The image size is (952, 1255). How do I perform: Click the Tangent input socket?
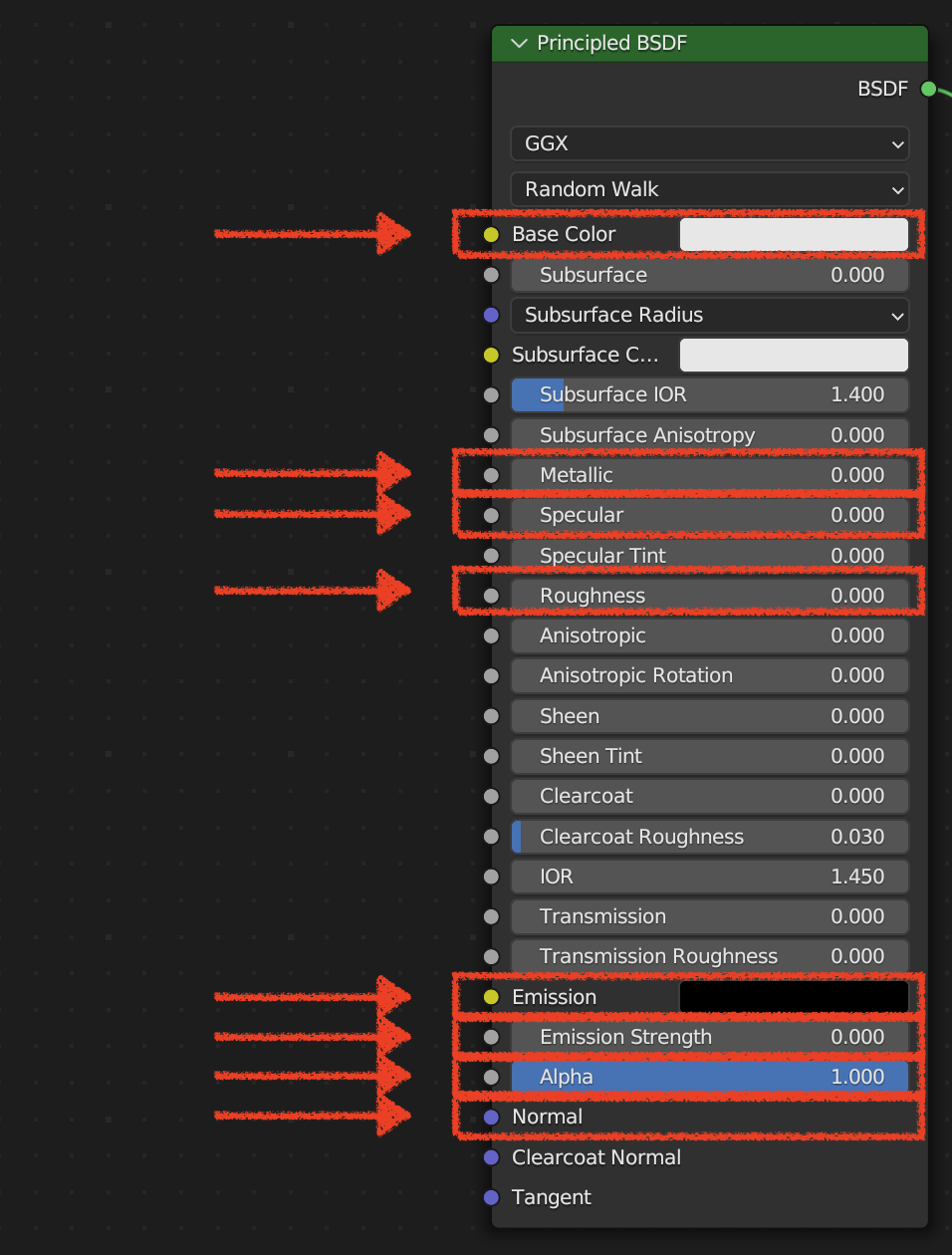[x=491, y=1197]
